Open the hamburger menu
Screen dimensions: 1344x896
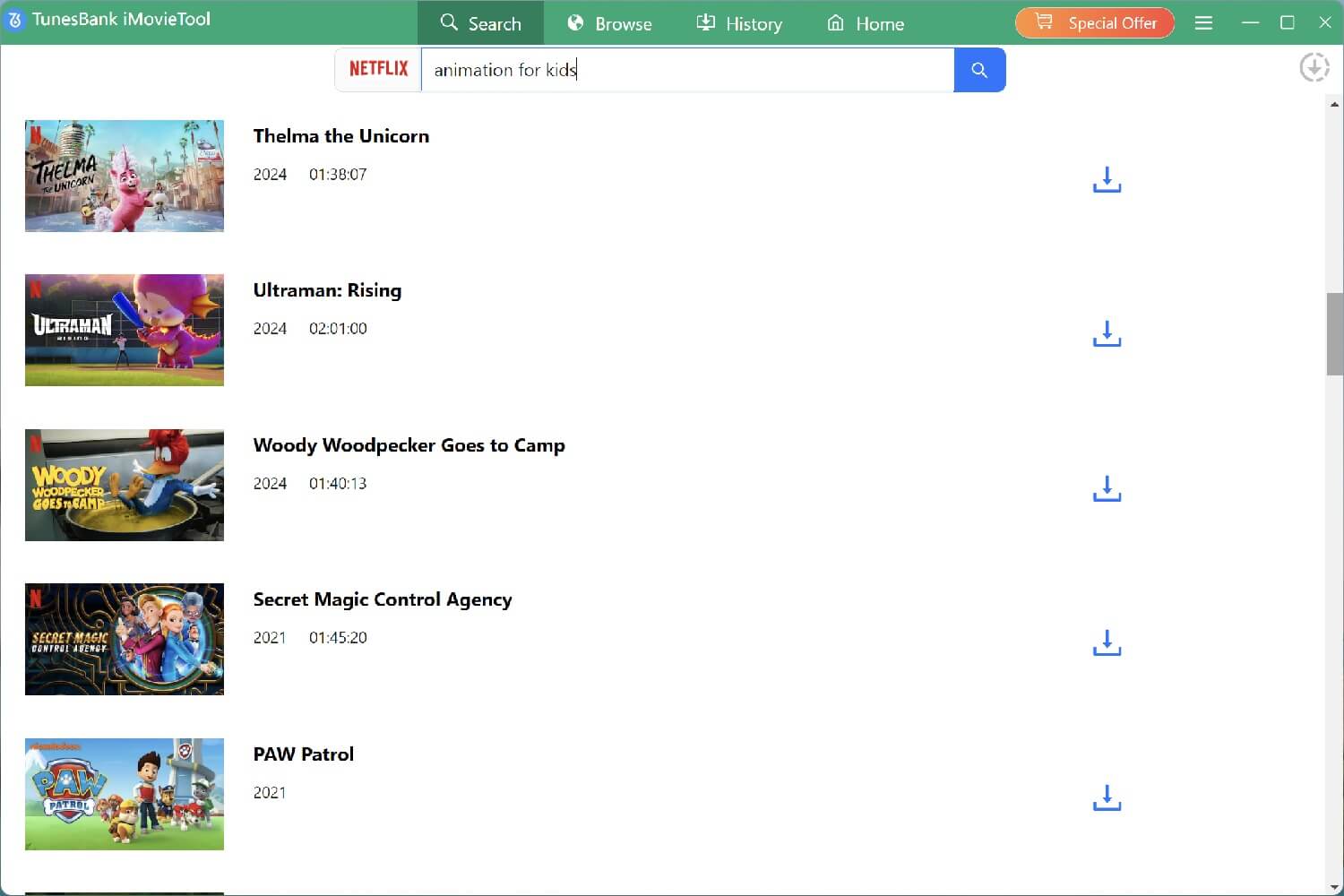[1203, 22]
